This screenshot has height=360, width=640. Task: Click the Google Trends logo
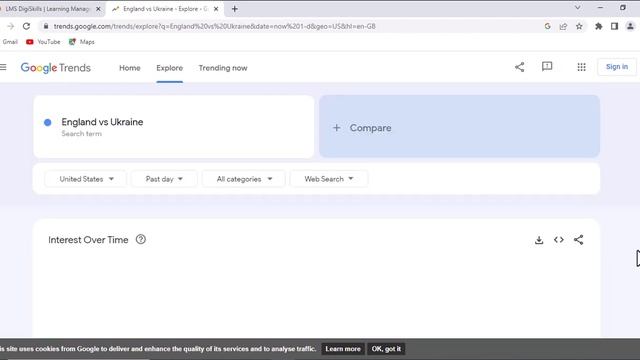click(56, 68)
